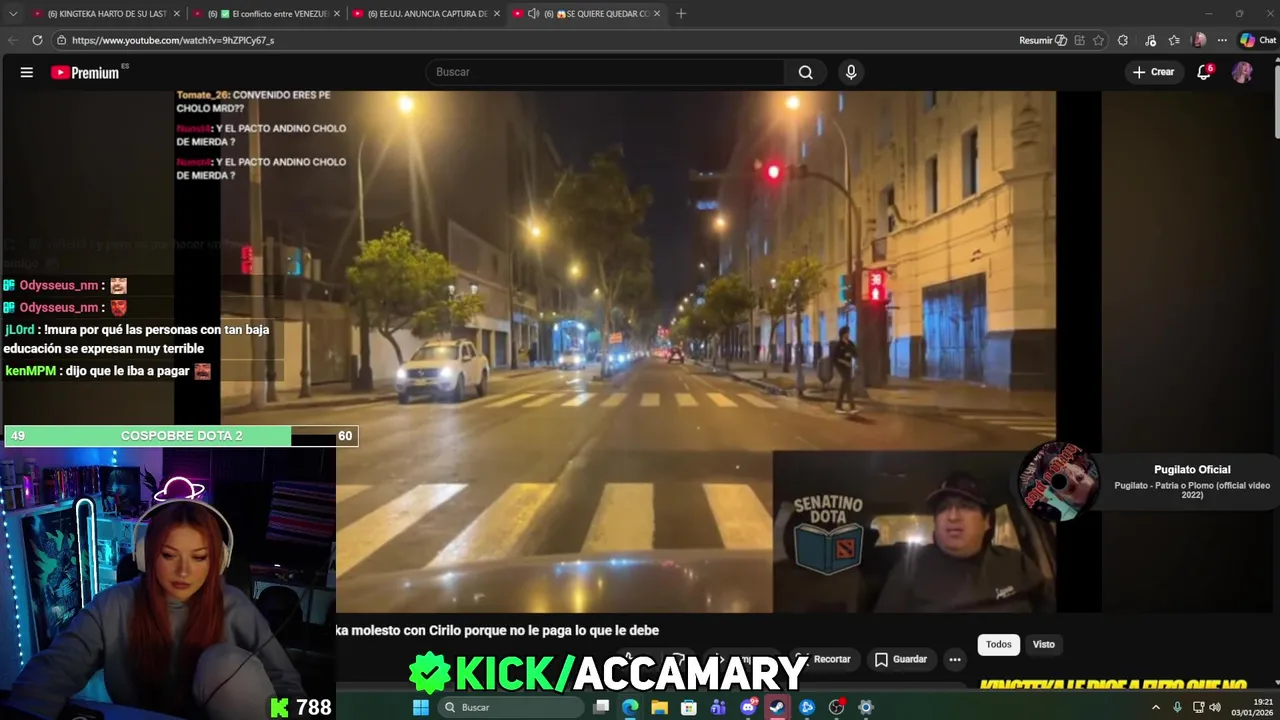Open the blue rocket app on the taskbar
The height and width of the screenshot is (720, 1280).
[x=806, y=707]
